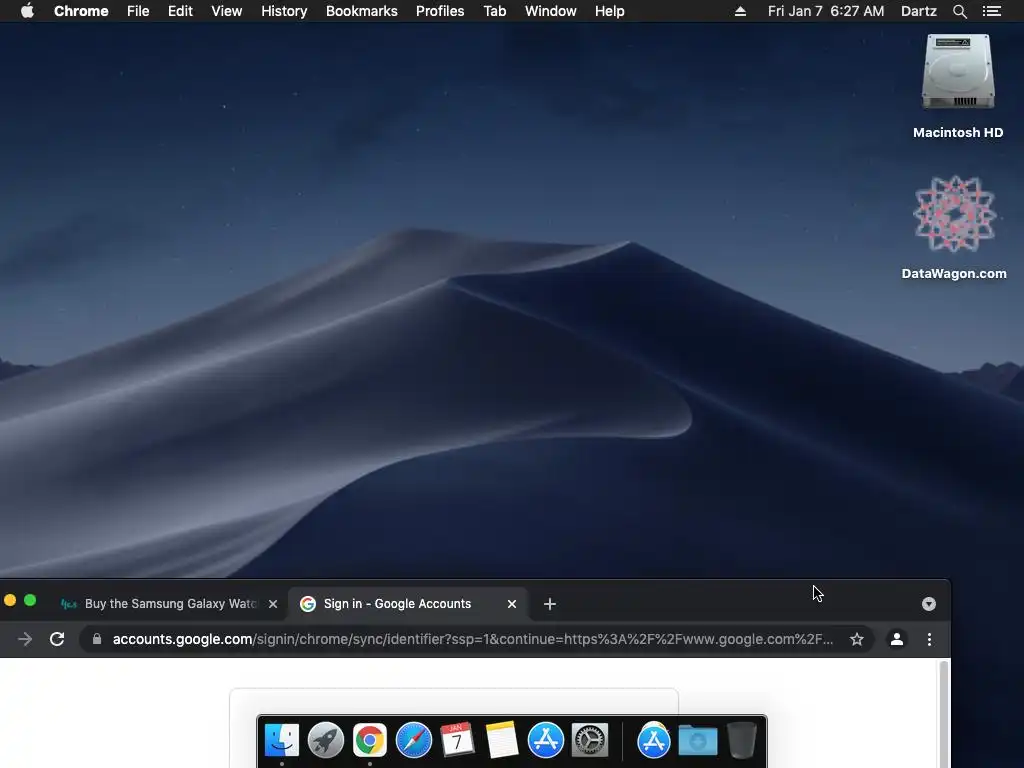Open the Bookmarks menu
Screen dimensions: 1024x768
pyautogui.click(x=362, y=11)
